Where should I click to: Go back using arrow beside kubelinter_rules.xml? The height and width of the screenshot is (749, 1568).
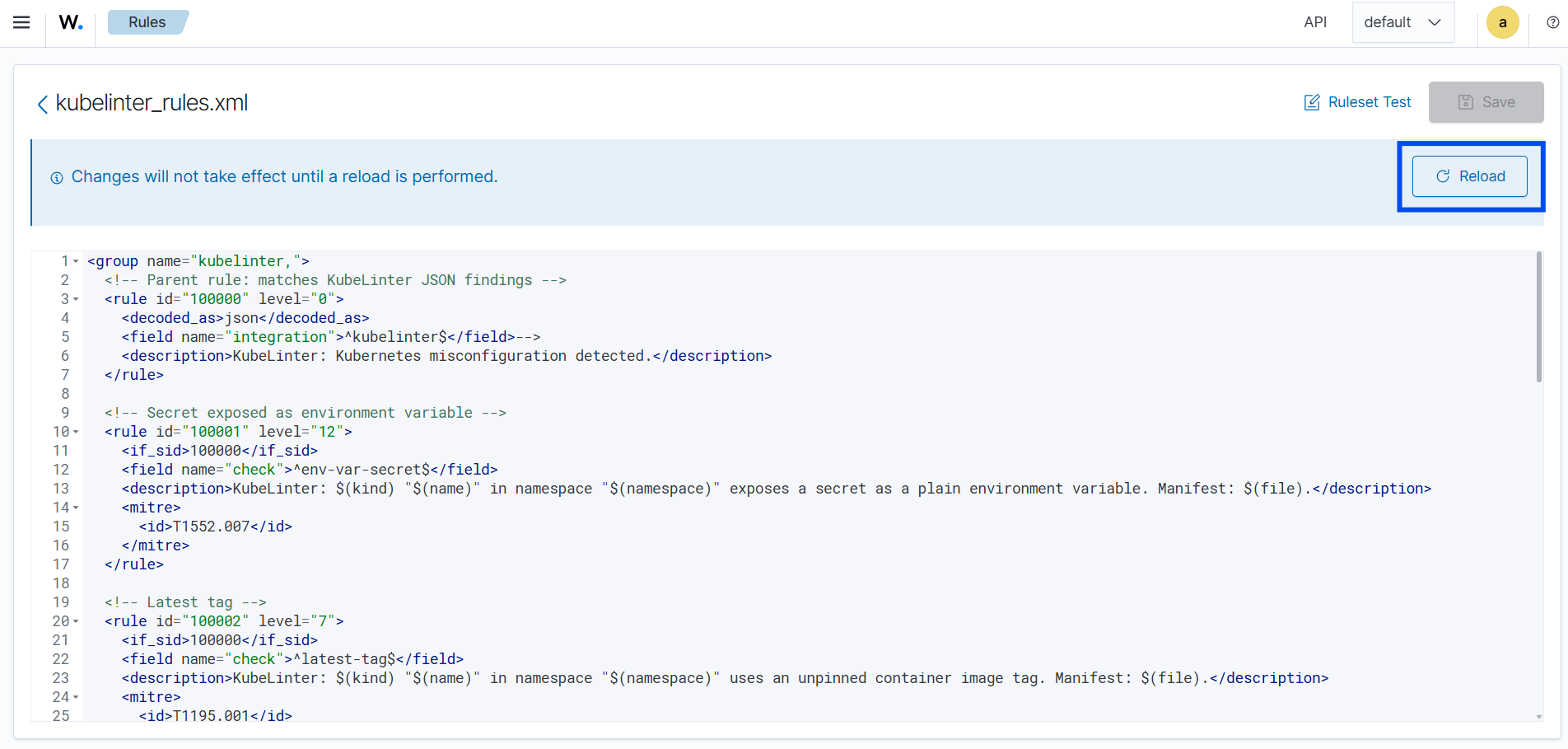tap(42, 104)
